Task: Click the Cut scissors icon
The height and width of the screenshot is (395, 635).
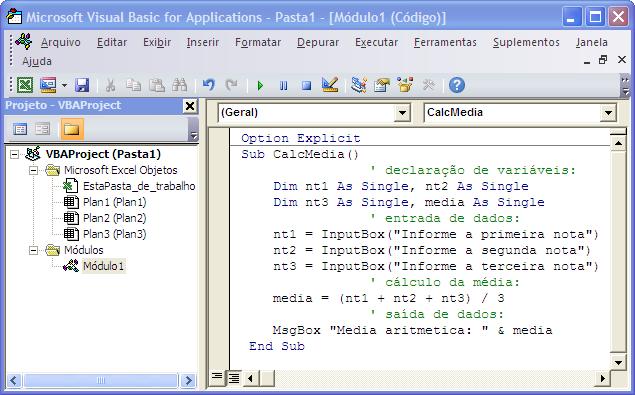Action: tap(110, 85)
